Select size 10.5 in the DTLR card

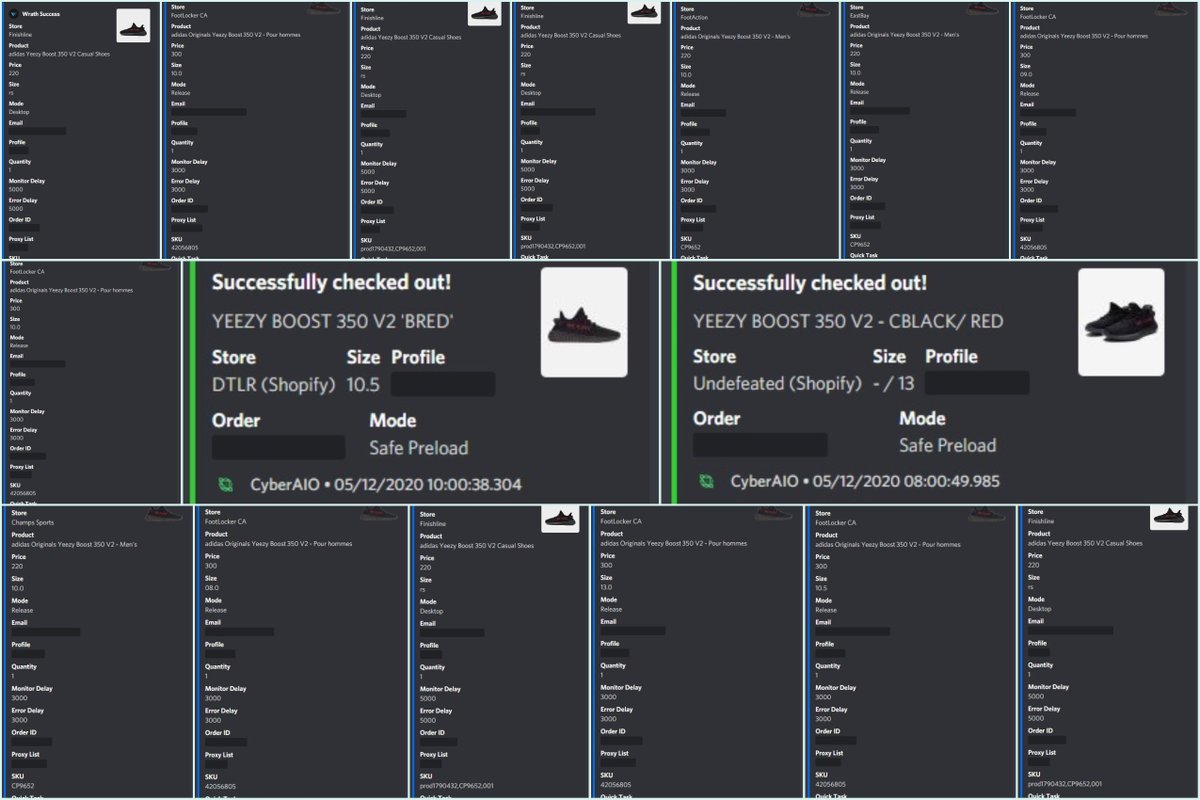tap(363, 384)
